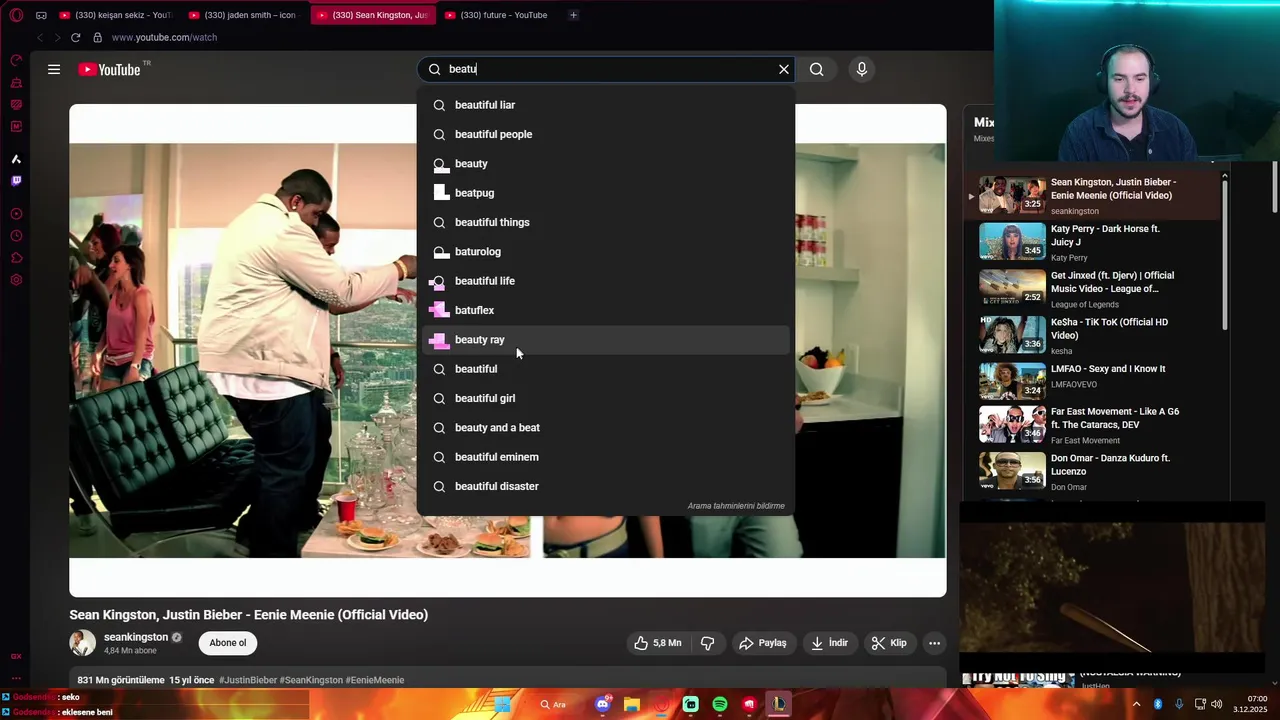
Task: Open File Explorer from the taskbar
Action: tap(632, 705)
